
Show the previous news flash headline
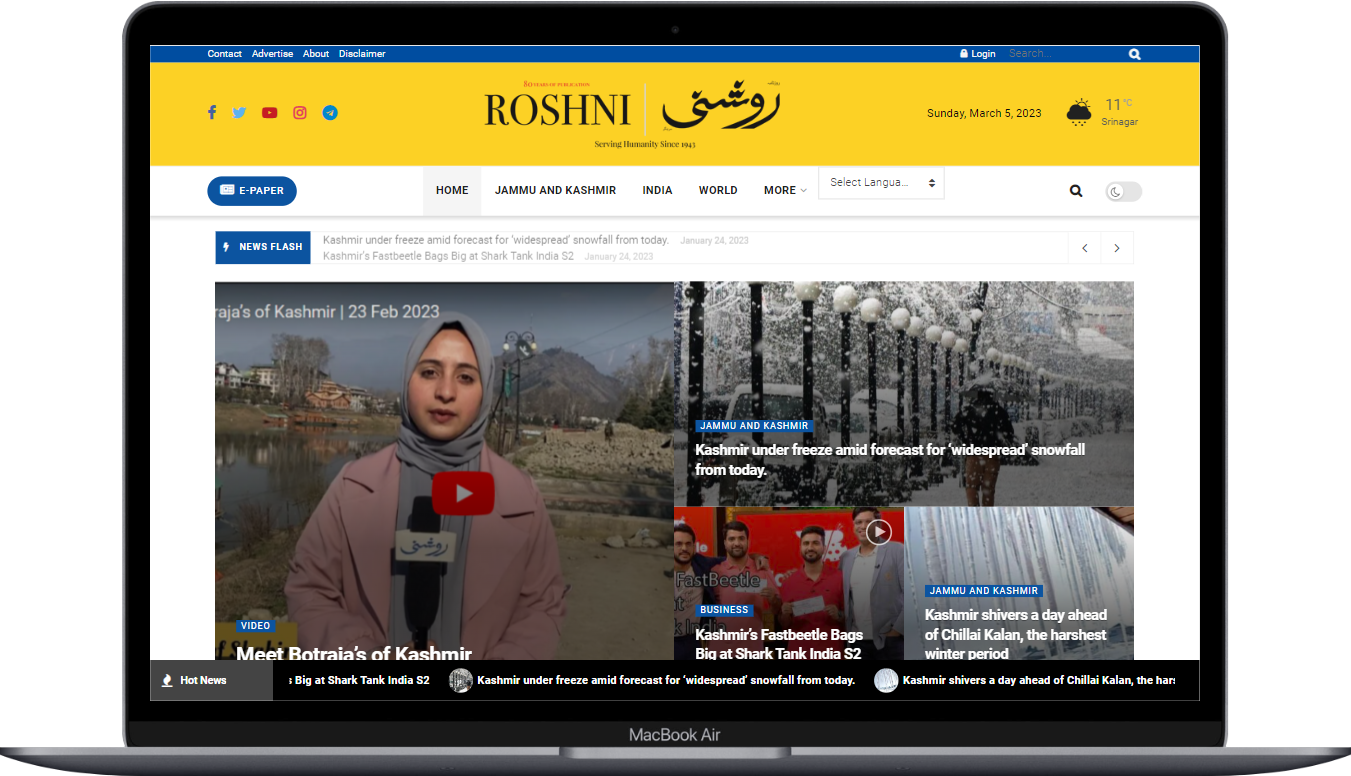tap(1084, 248)
